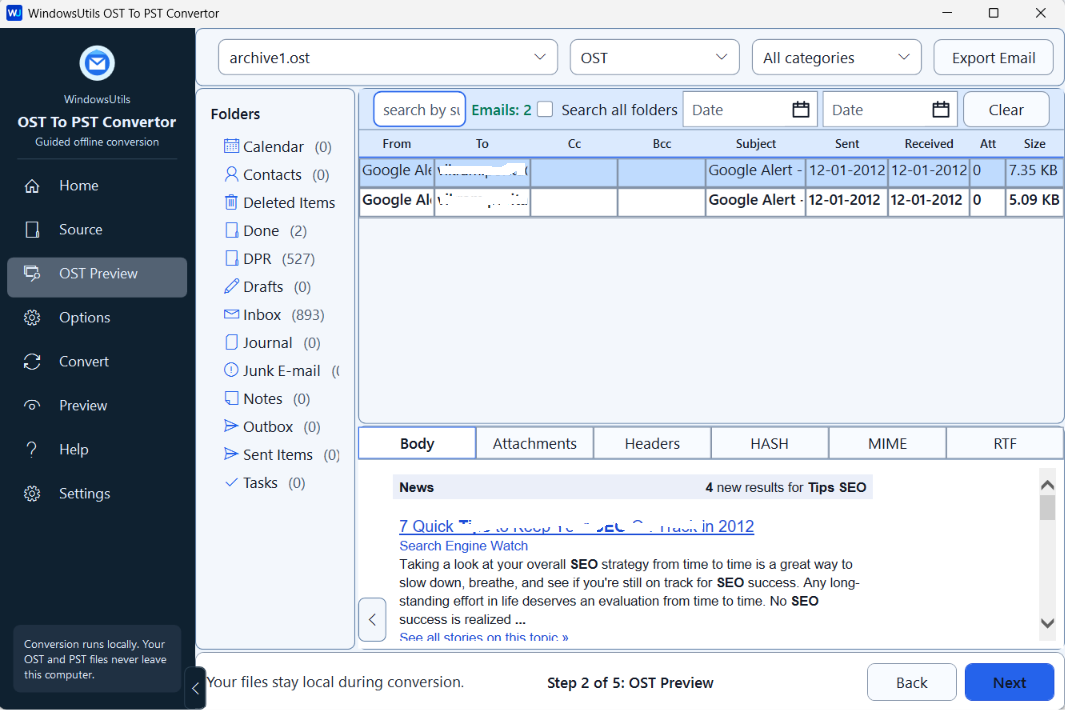
Task: Select the email sized 5.09 KB
Action: (x=711, y=200)
